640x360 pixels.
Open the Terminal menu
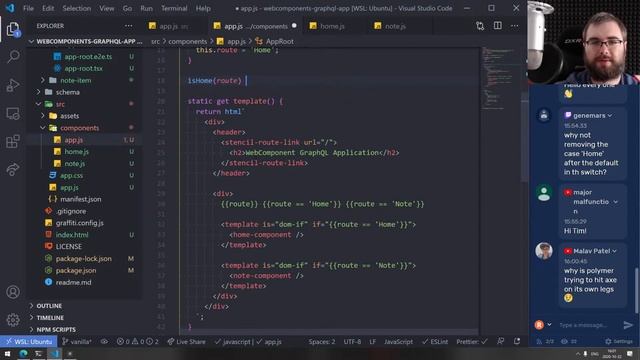pyautogui.click(x=174, y=8)
